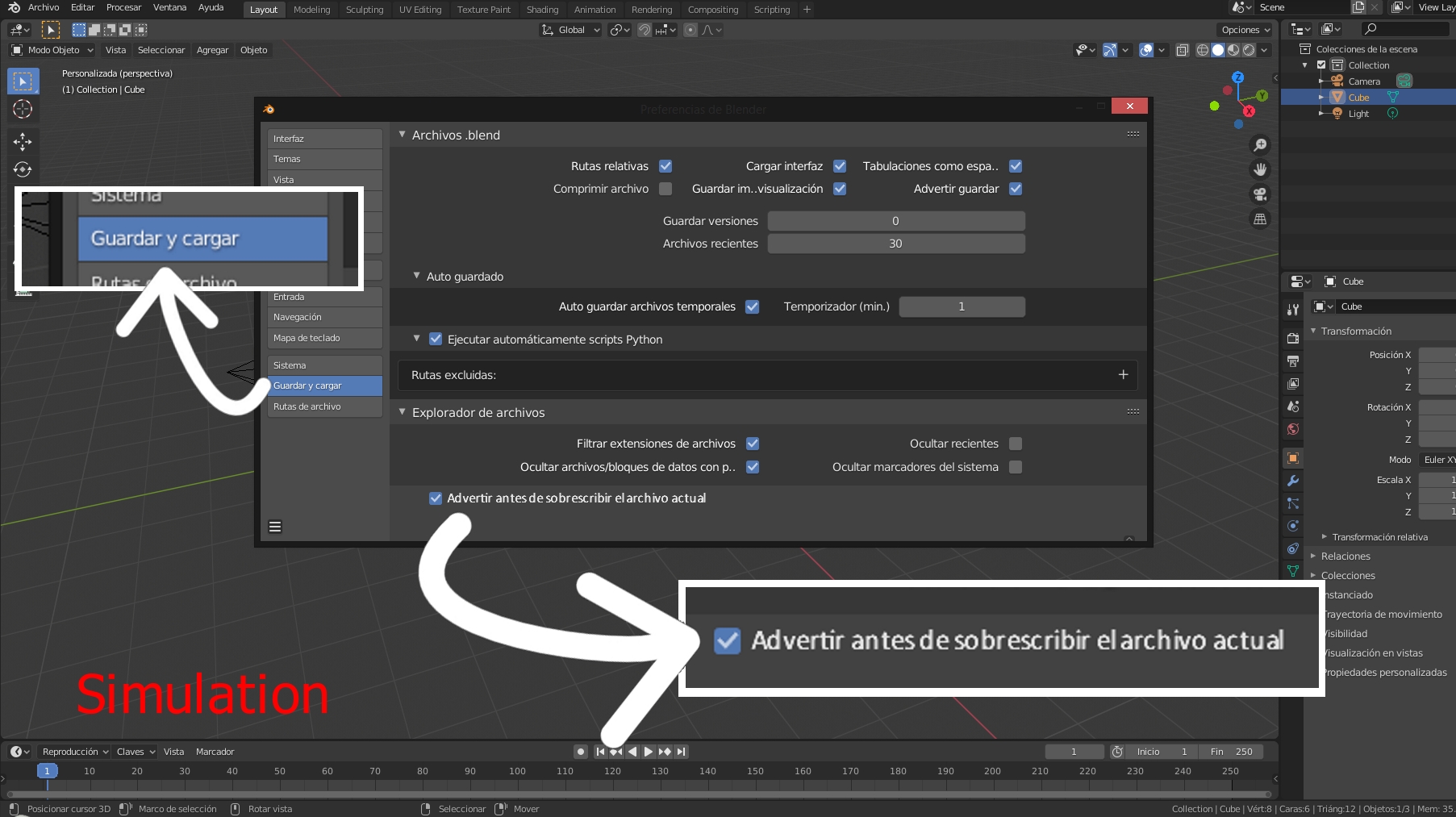Click the Fin frame 250 field
Screen dimensions: 1456x817
click(x=1232, y=752)
